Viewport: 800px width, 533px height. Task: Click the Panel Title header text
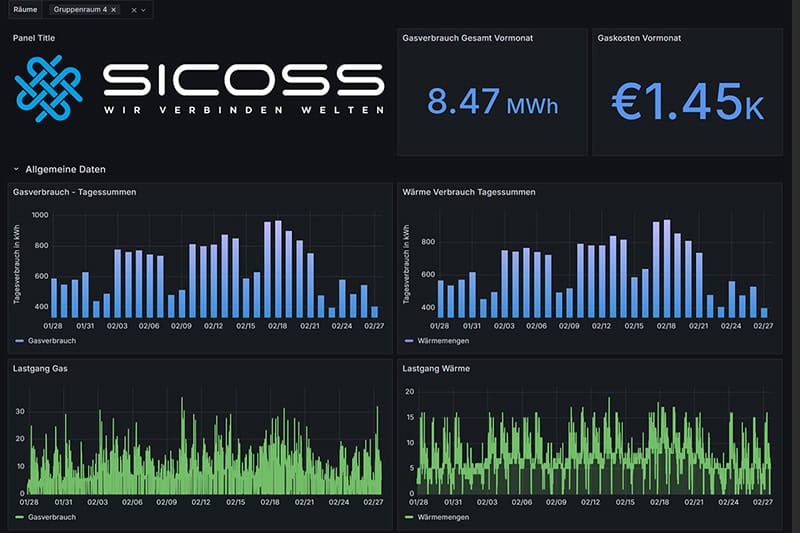[x=34, y=38]
